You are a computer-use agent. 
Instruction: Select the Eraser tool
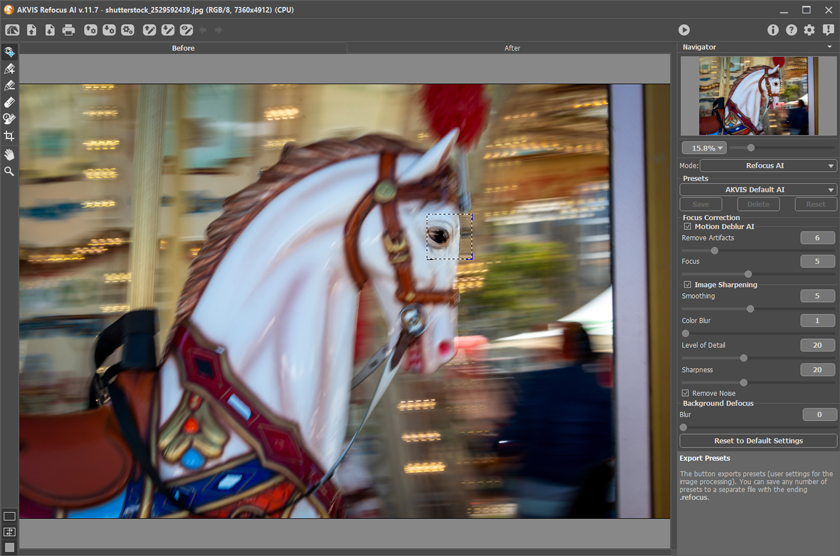coord(9,102)
